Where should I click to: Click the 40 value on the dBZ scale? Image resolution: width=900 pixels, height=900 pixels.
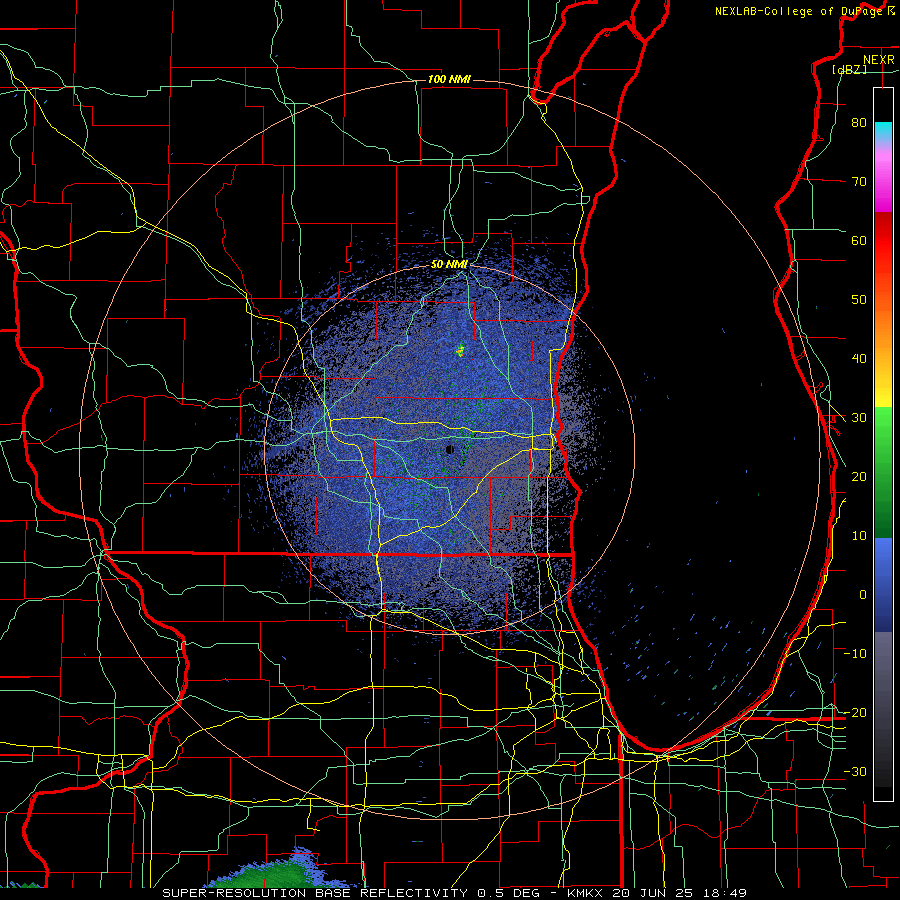[859, 359]
